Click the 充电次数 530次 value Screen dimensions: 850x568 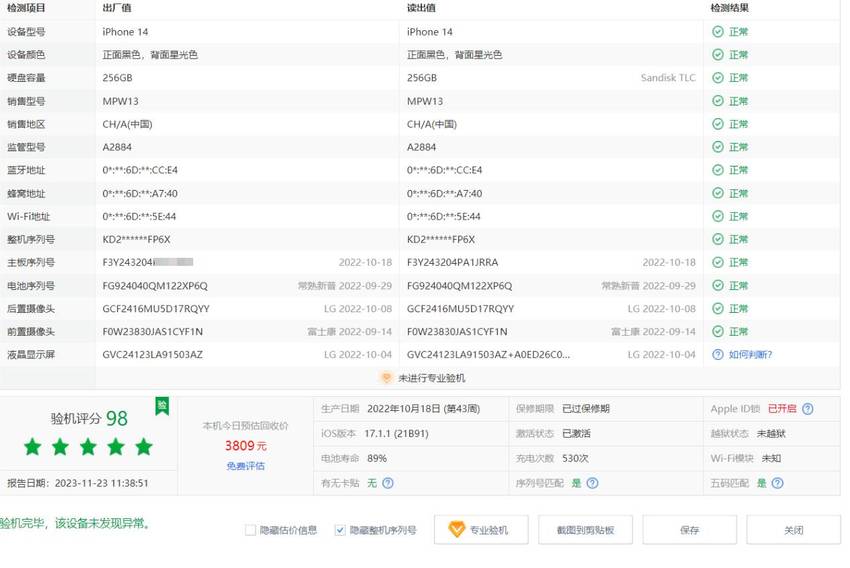[x=575, y=459]
